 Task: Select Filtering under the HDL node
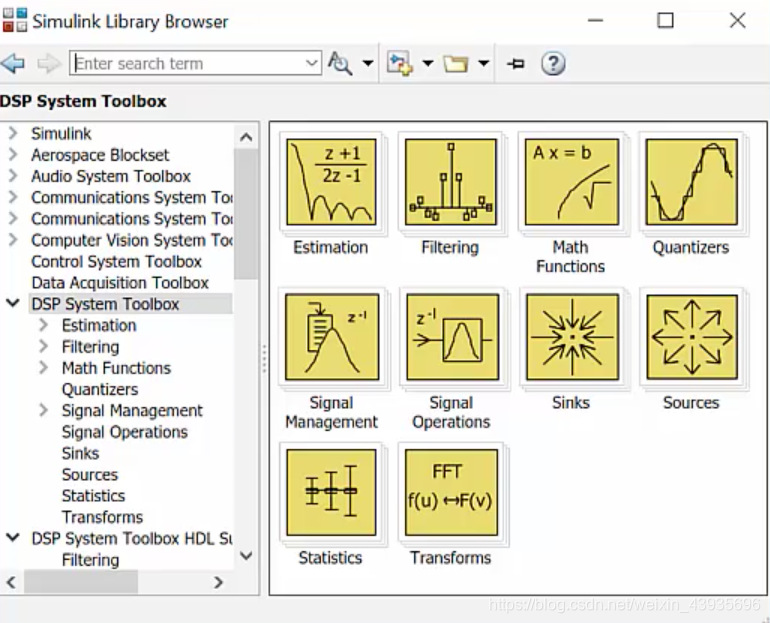[90, 560]
